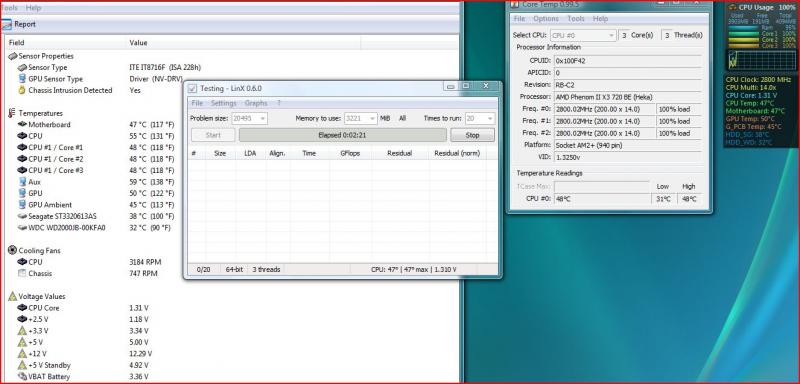Click the CPU fan 3184 RPM value
This screenshot has width=800, height=384.
click(145, 262)
